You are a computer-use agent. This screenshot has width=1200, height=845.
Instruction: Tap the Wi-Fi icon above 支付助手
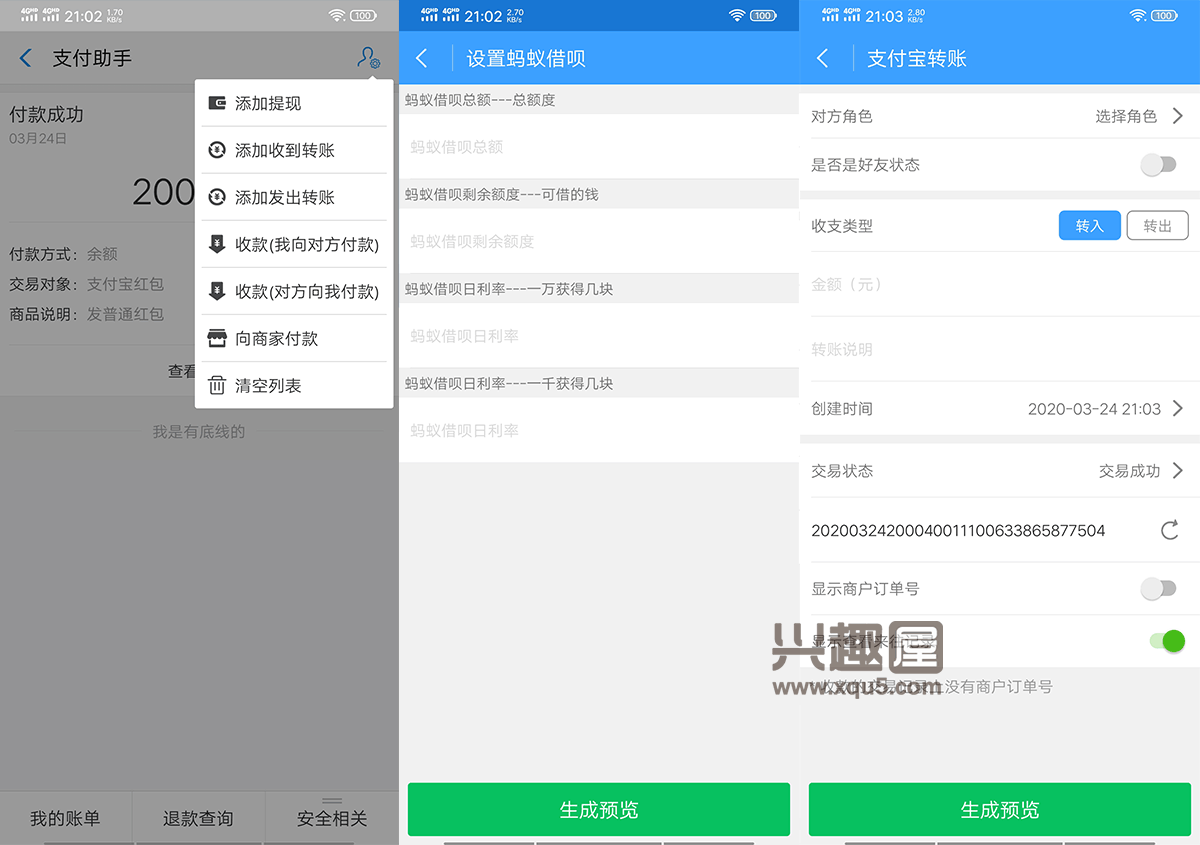click(337, 16)
